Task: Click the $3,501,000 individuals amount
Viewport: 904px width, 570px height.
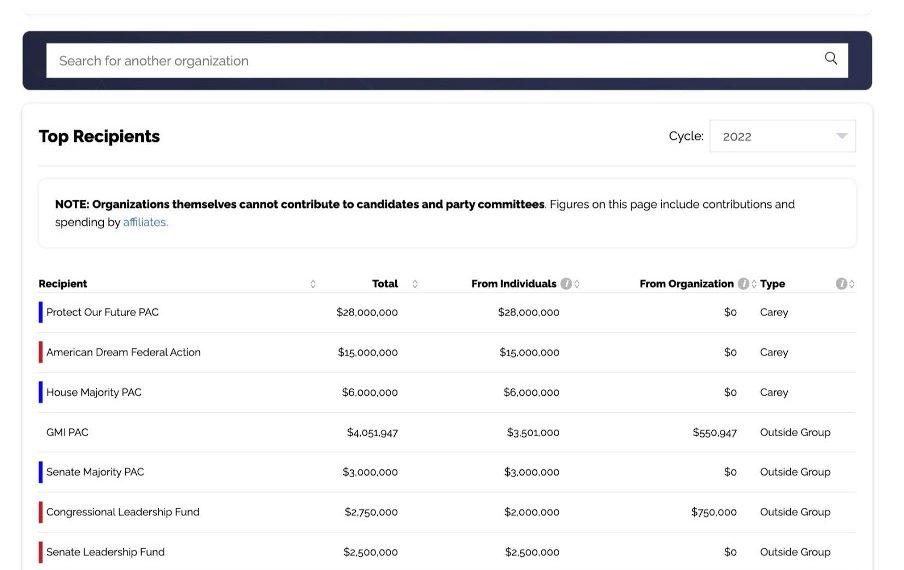Action: 533,432
